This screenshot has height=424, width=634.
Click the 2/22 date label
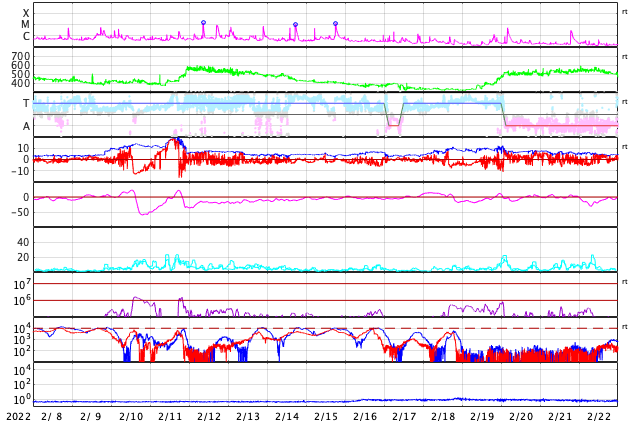599,417
